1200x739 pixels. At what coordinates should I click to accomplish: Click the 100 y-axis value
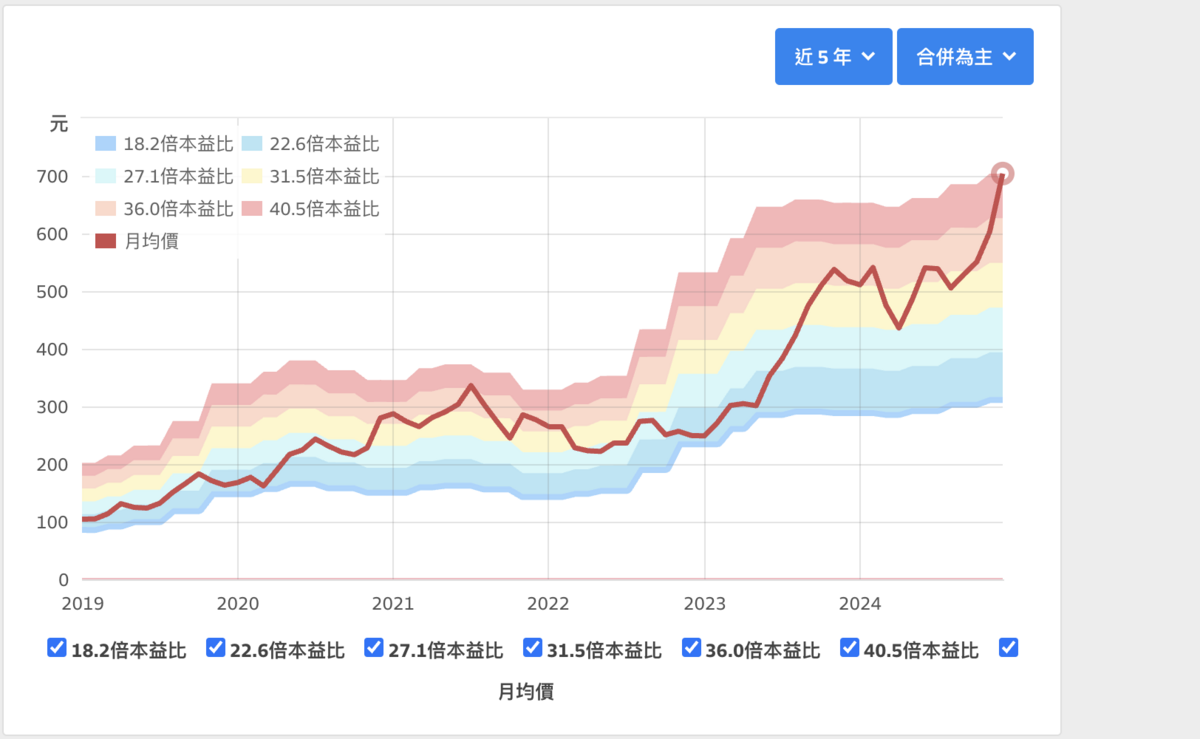pos(54,522)
